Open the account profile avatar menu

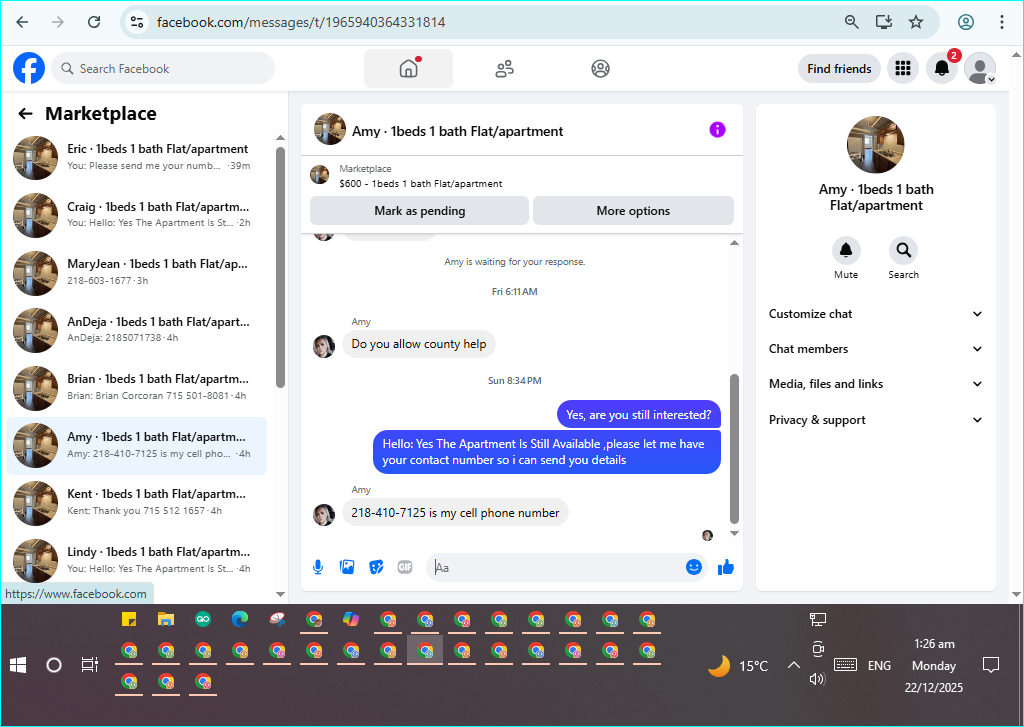click(x=980, y=69)
